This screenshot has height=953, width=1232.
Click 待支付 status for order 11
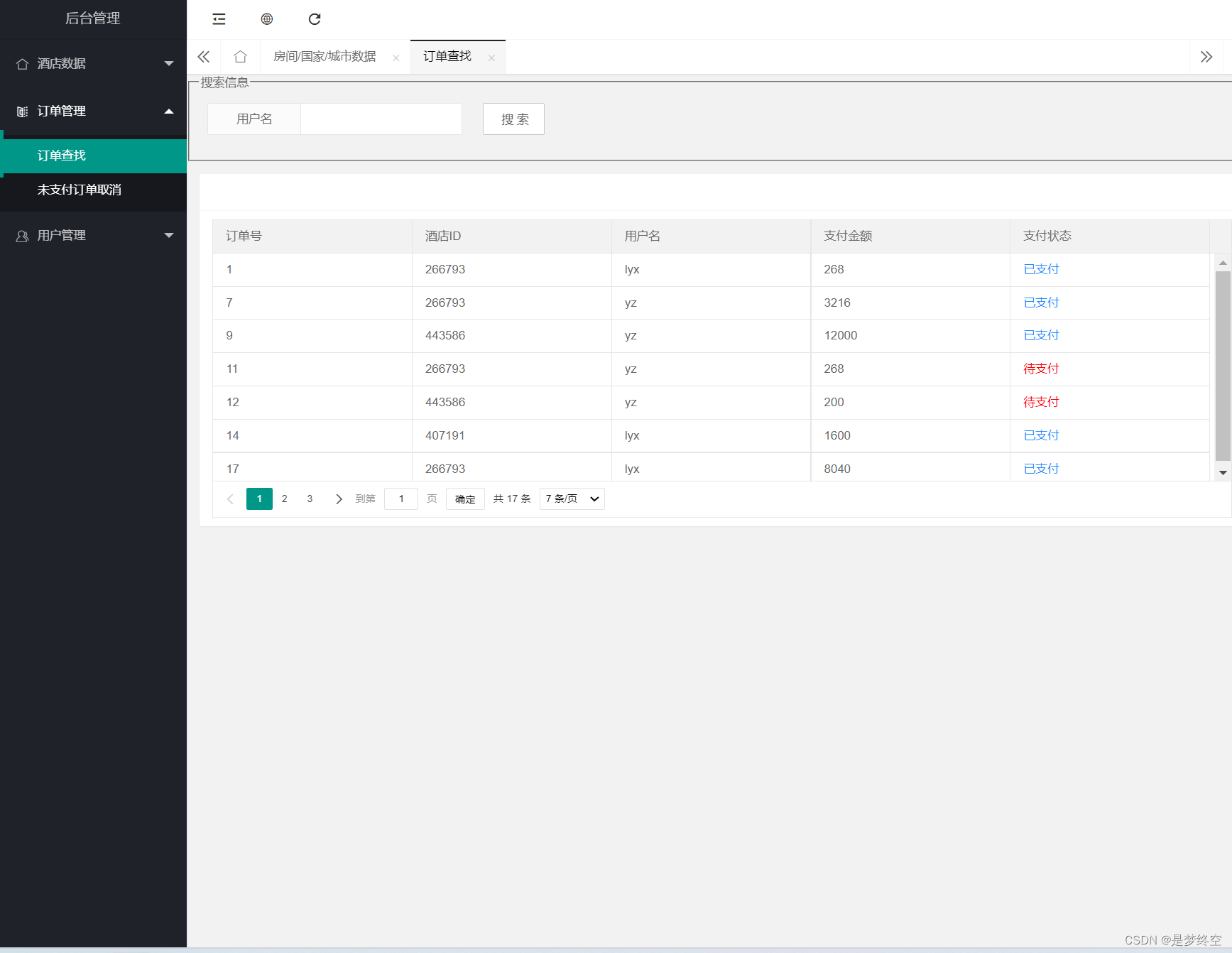point(1041,369)
